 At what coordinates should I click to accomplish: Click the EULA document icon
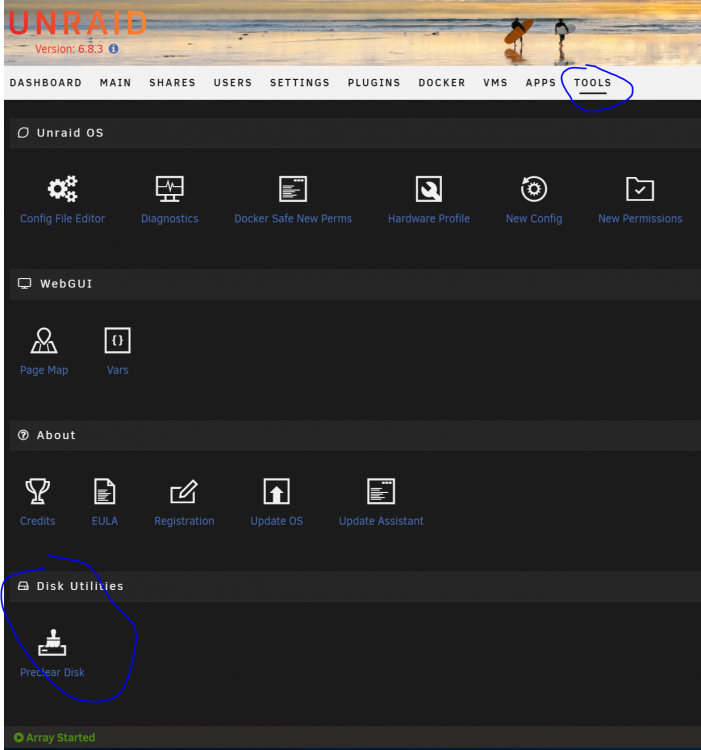pos(105,491)
